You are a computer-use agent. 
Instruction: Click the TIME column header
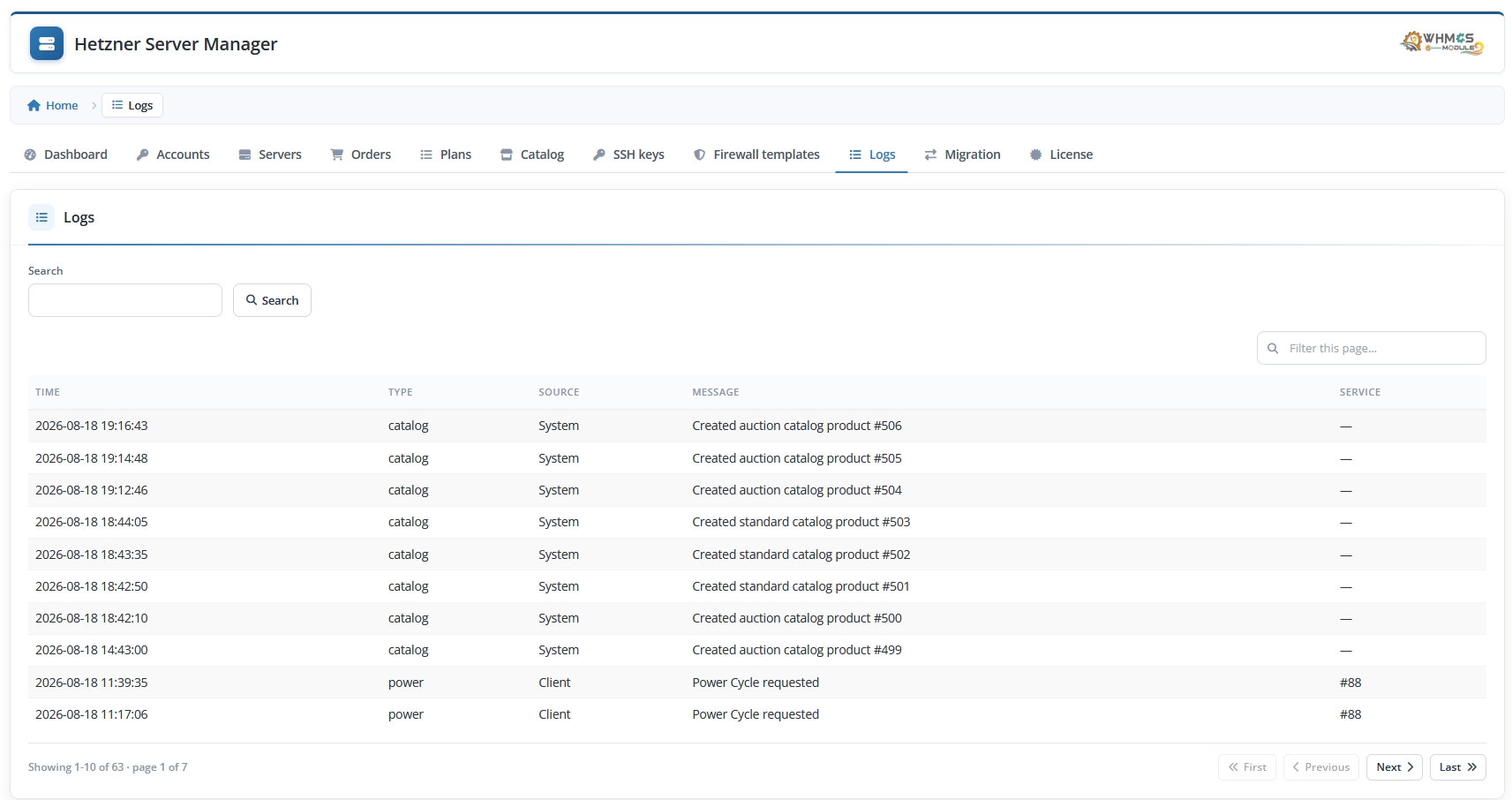(48, 392)
